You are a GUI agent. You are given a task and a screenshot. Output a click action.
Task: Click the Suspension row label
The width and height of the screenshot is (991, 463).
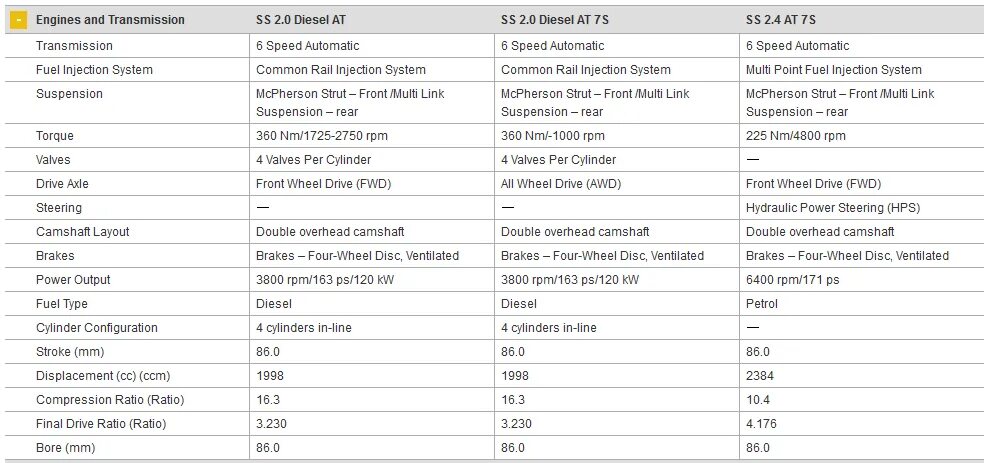pos(69,94)
